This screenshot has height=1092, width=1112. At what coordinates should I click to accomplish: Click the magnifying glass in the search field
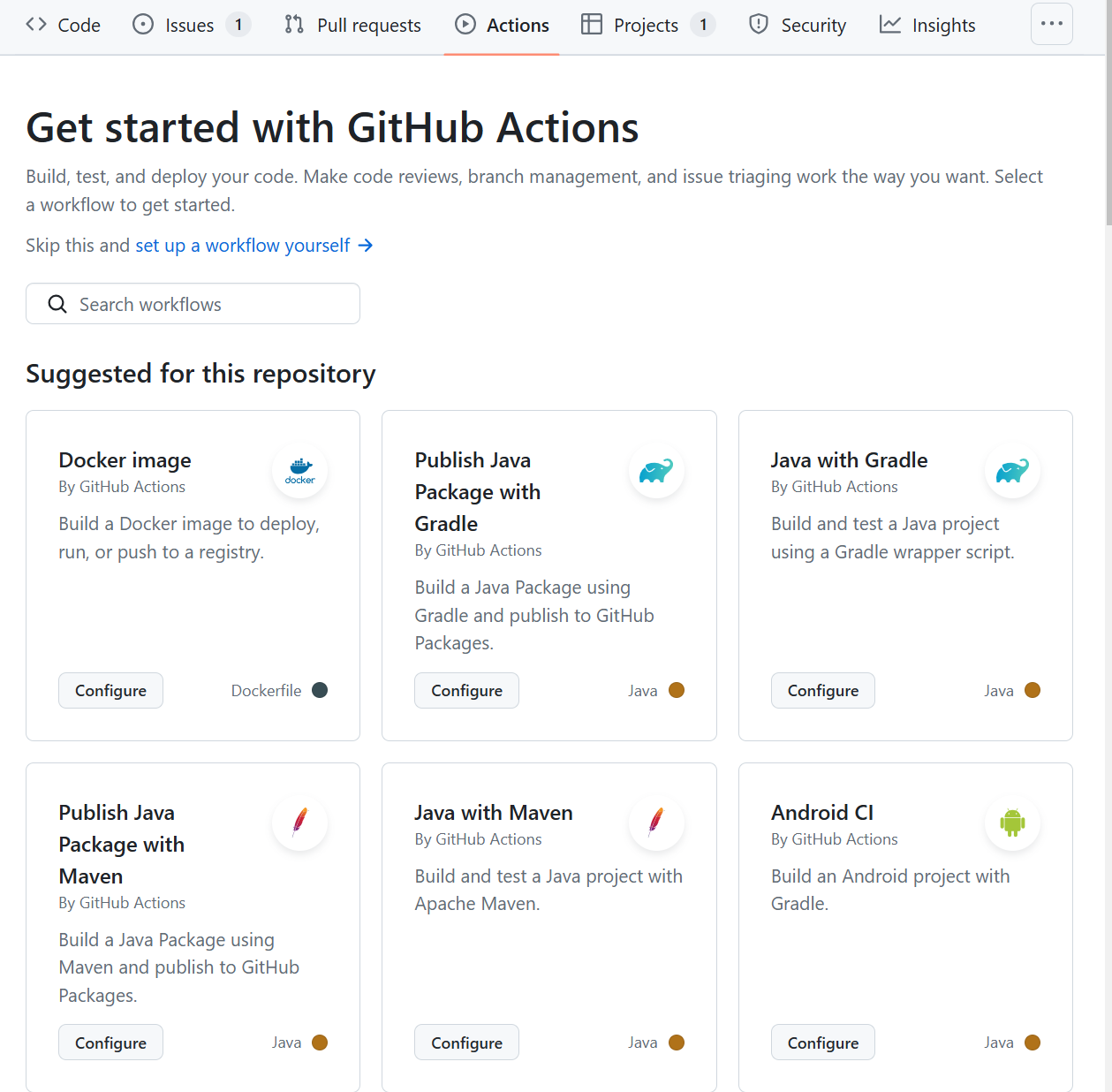pyautogui.click(x=57, y=303)
